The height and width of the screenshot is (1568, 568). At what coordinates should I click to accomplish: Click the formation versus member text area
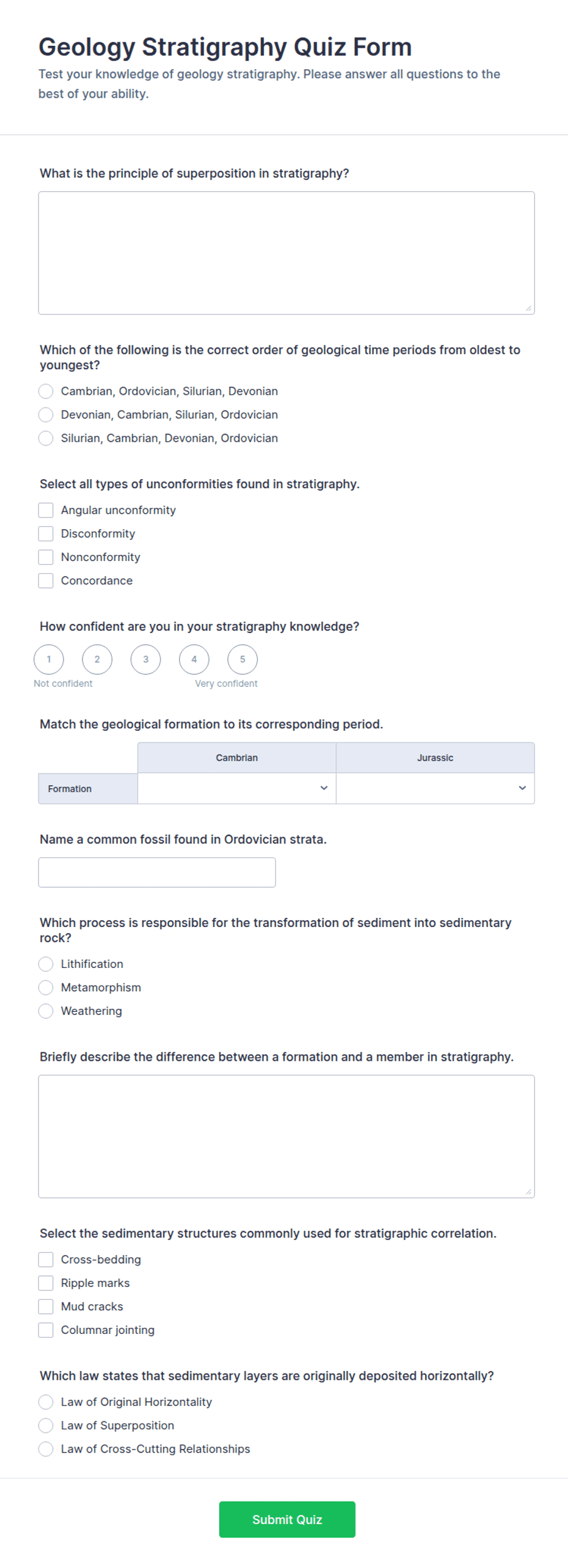[x=286, y=1136]
